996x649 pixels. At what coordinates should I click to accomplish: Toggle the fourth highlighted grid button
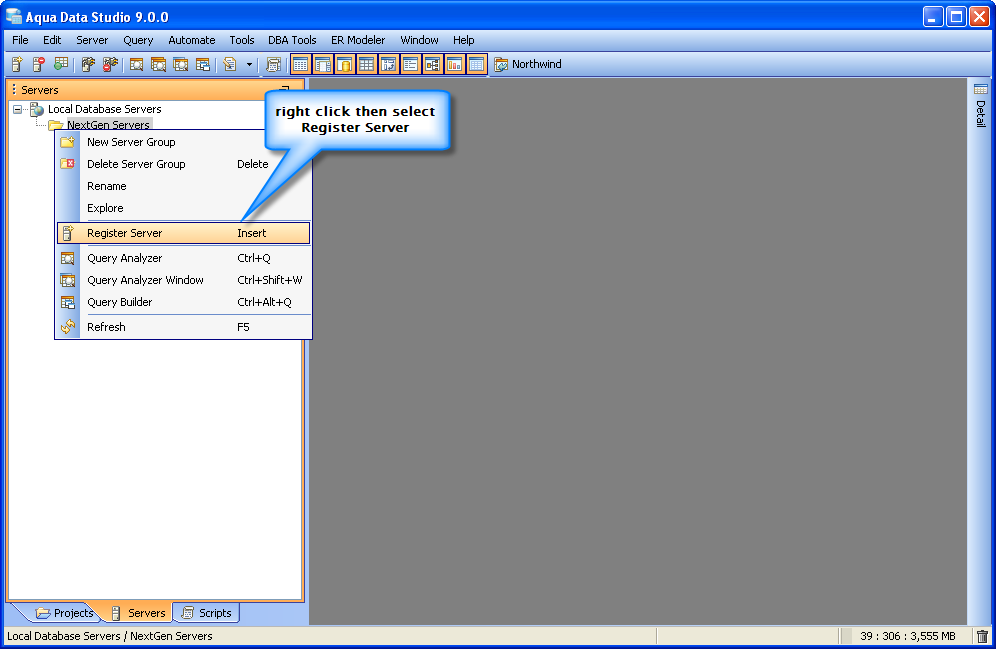point(367,64)
